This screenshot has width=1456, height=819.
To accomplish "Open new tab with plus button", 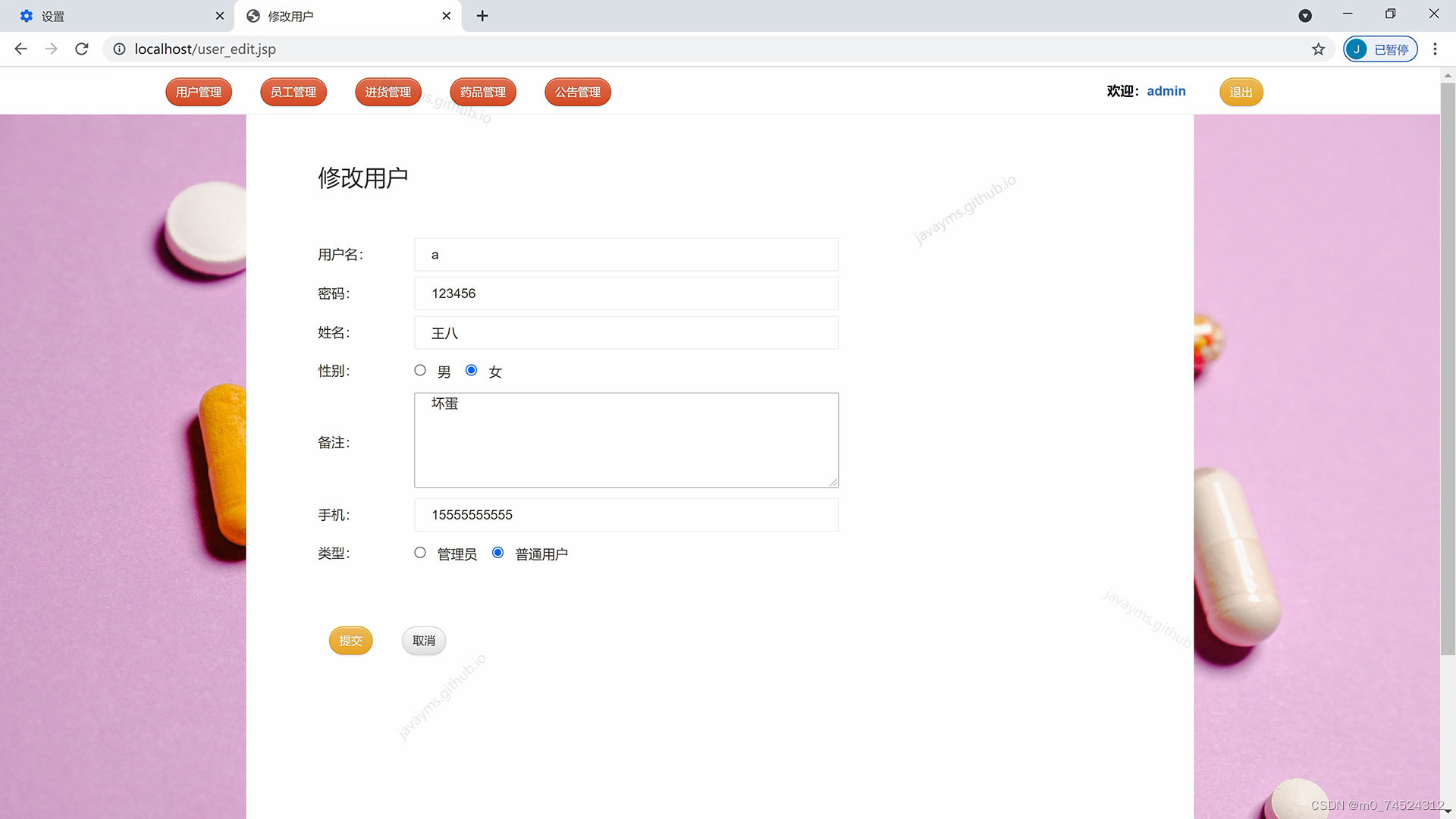I will point(482,16).
